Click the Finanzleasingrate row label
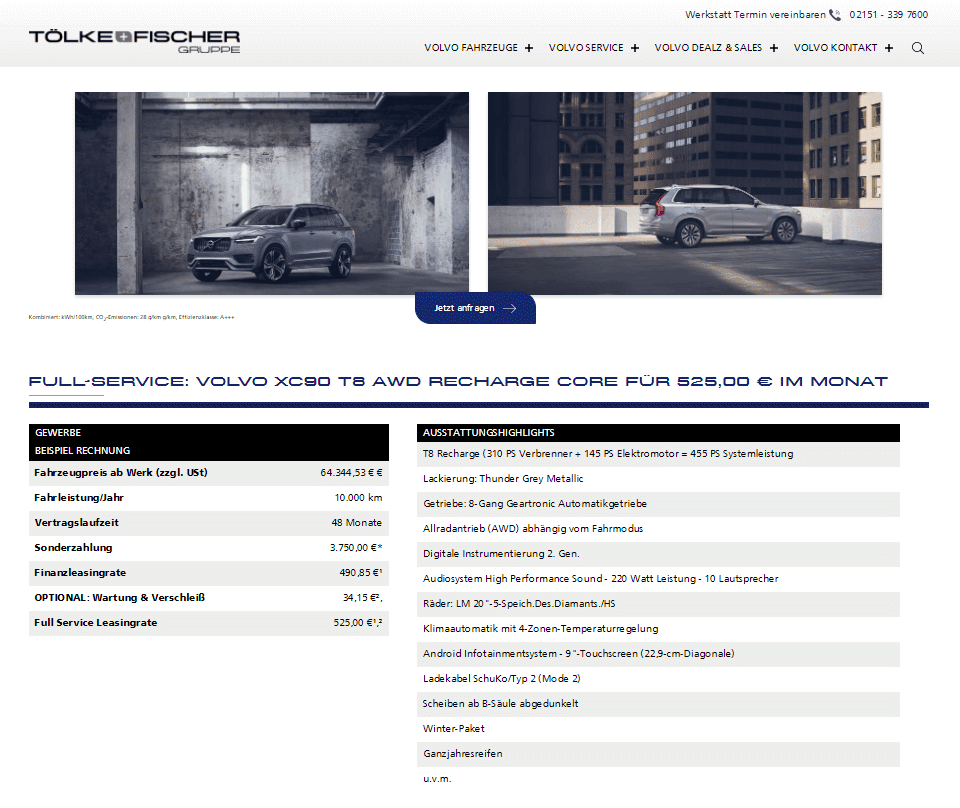This screenshot has height=808, width=960. point(80,573)
